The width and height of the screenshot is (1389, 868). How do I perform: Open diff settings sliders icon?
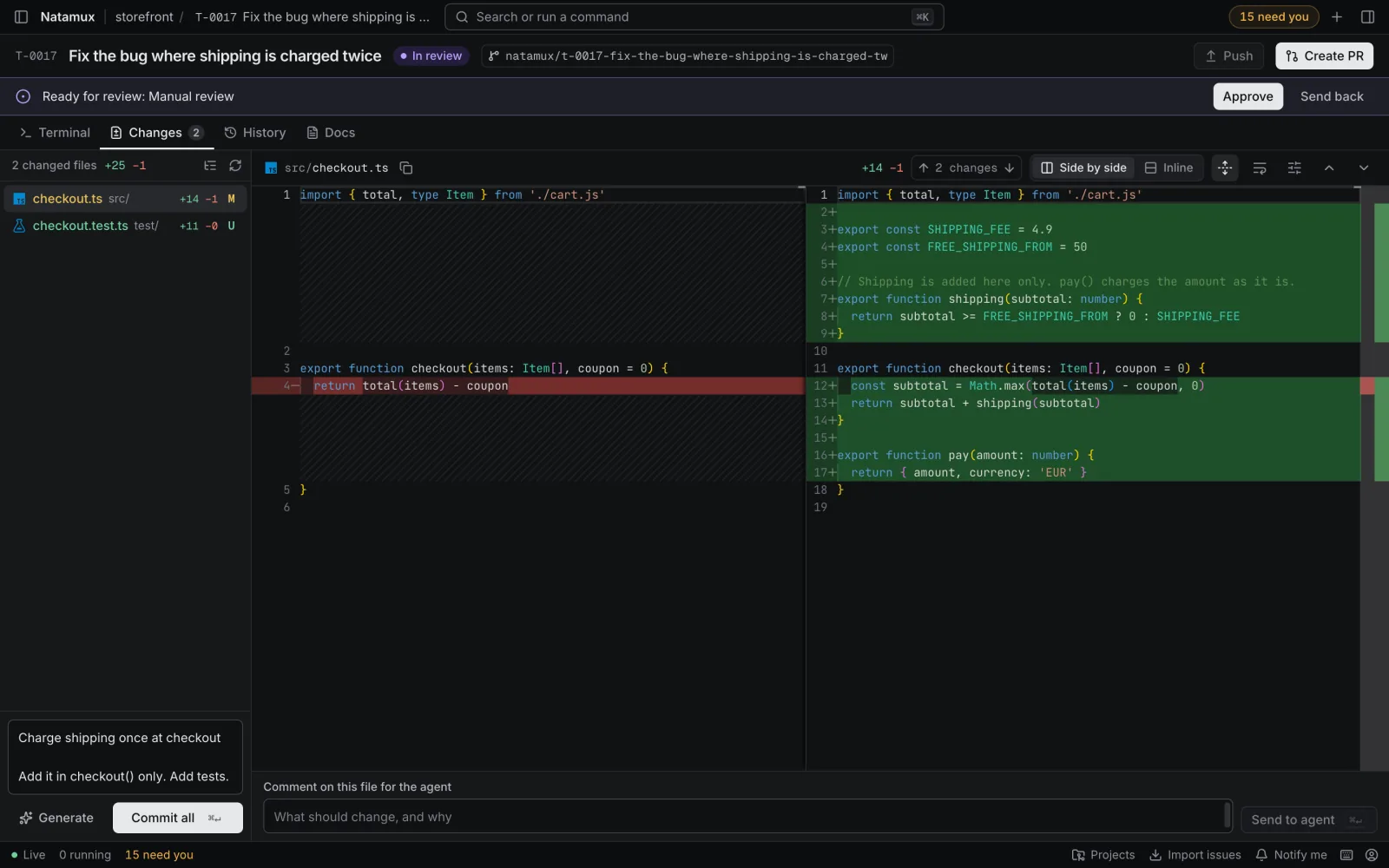pos(1294,168)
